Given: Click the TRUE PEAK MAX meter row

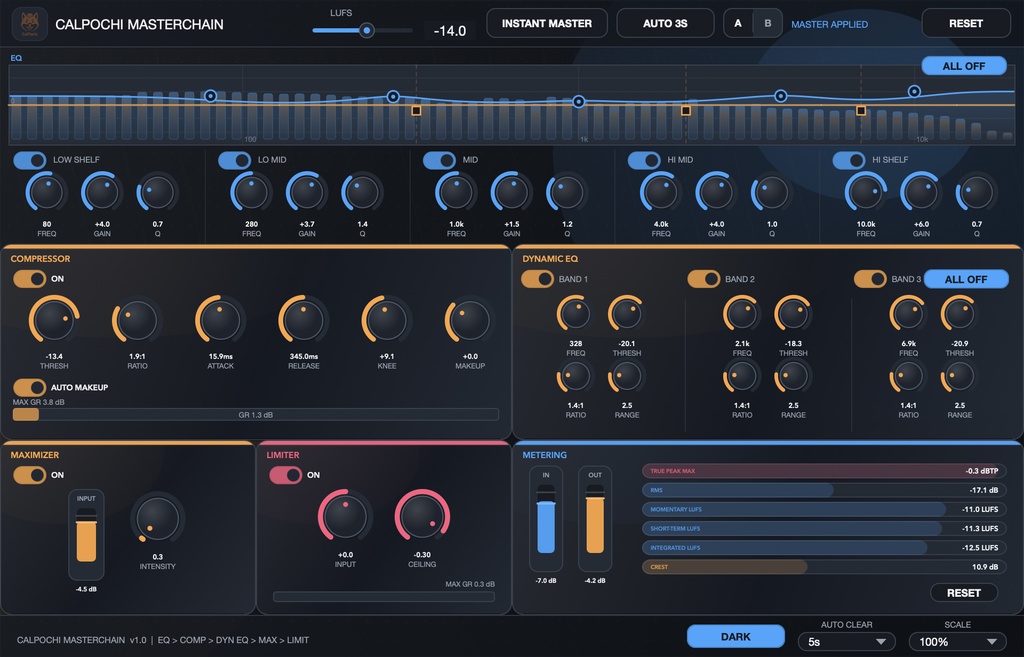Looking at the screenshot, I should point(824,471).
